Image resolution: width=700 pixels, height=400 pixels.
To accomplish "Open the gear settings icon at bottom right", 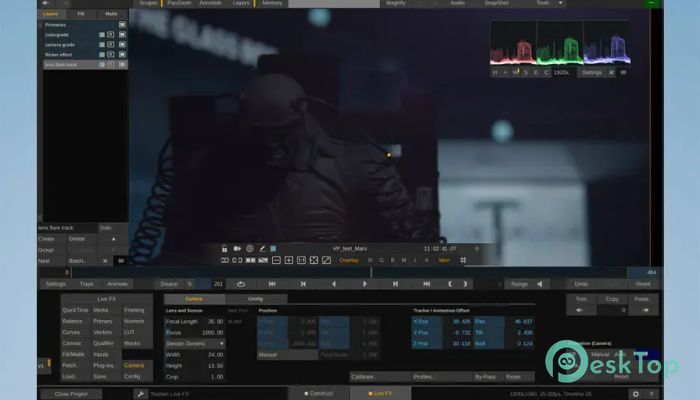I will tap(636, 394).
